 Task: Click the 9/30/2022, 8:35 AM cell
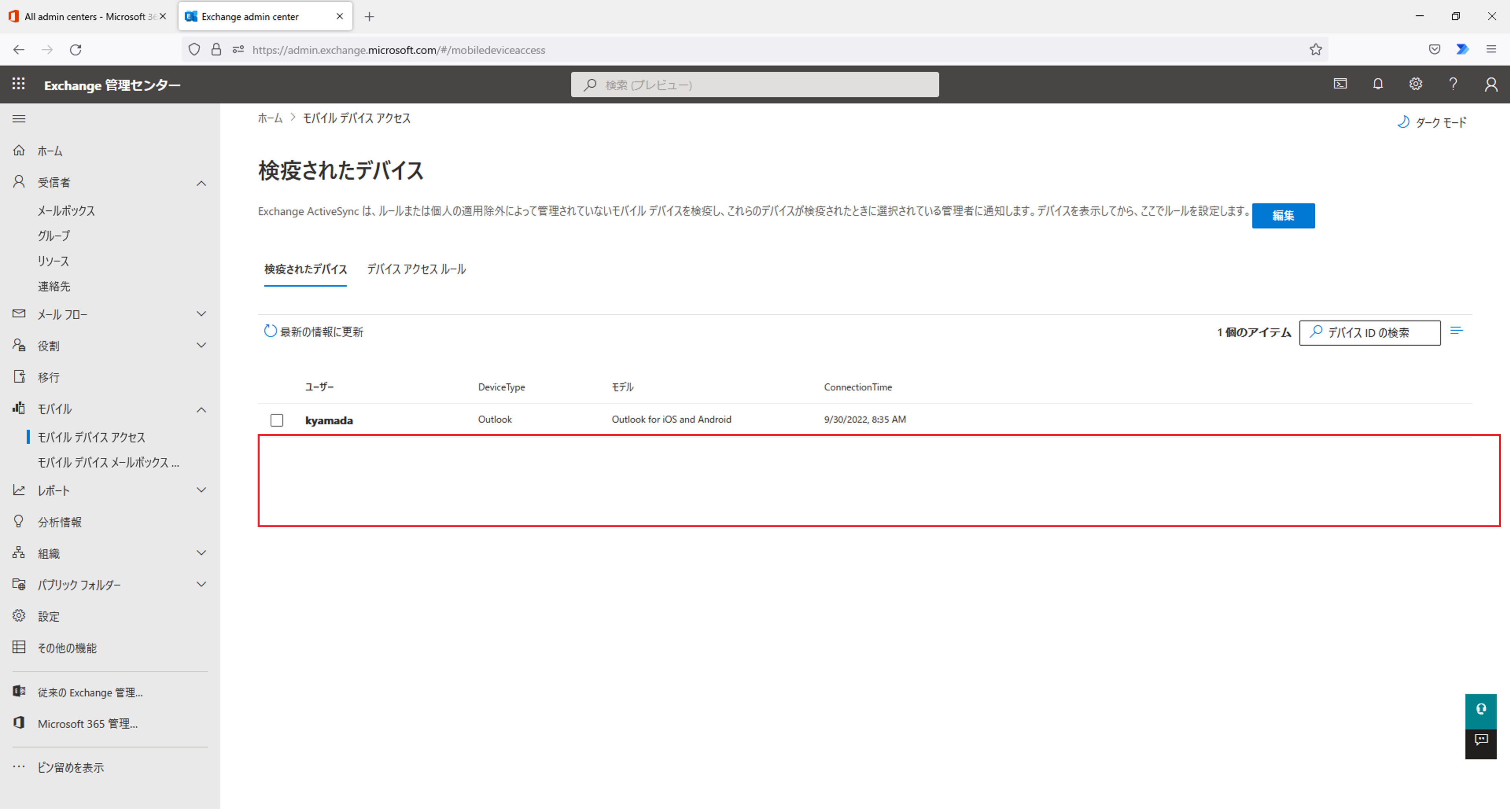point(864,419)
